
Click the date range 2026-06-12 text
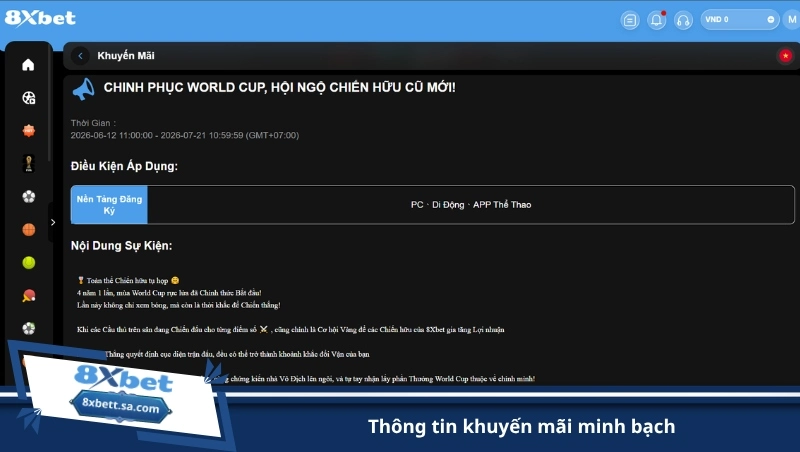click(185, 135)
